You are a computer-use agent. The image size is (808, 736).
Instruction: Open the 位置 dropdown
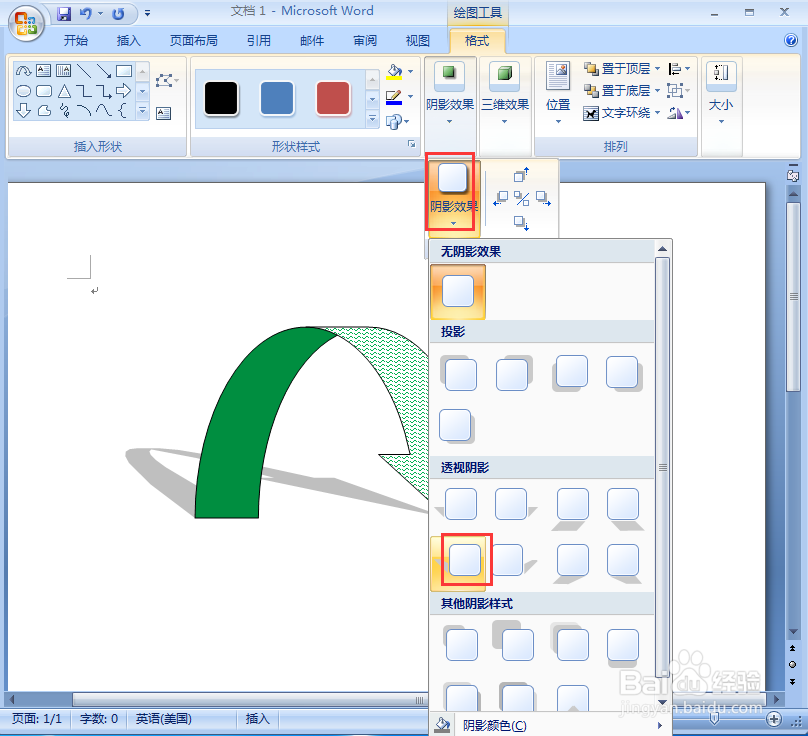point(558,93)
